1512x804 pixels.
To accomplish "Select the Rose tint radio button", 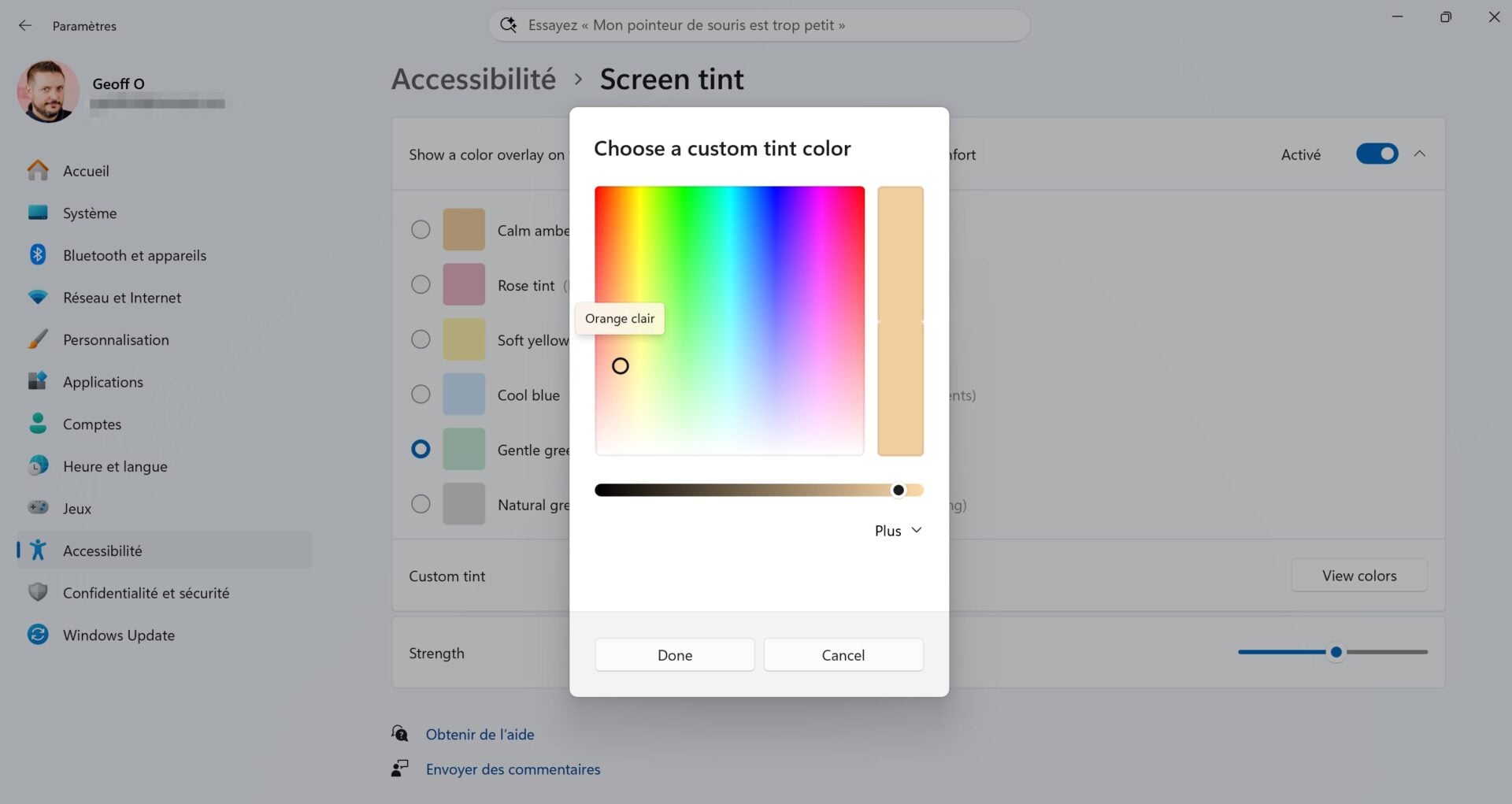I will (421, 284).
